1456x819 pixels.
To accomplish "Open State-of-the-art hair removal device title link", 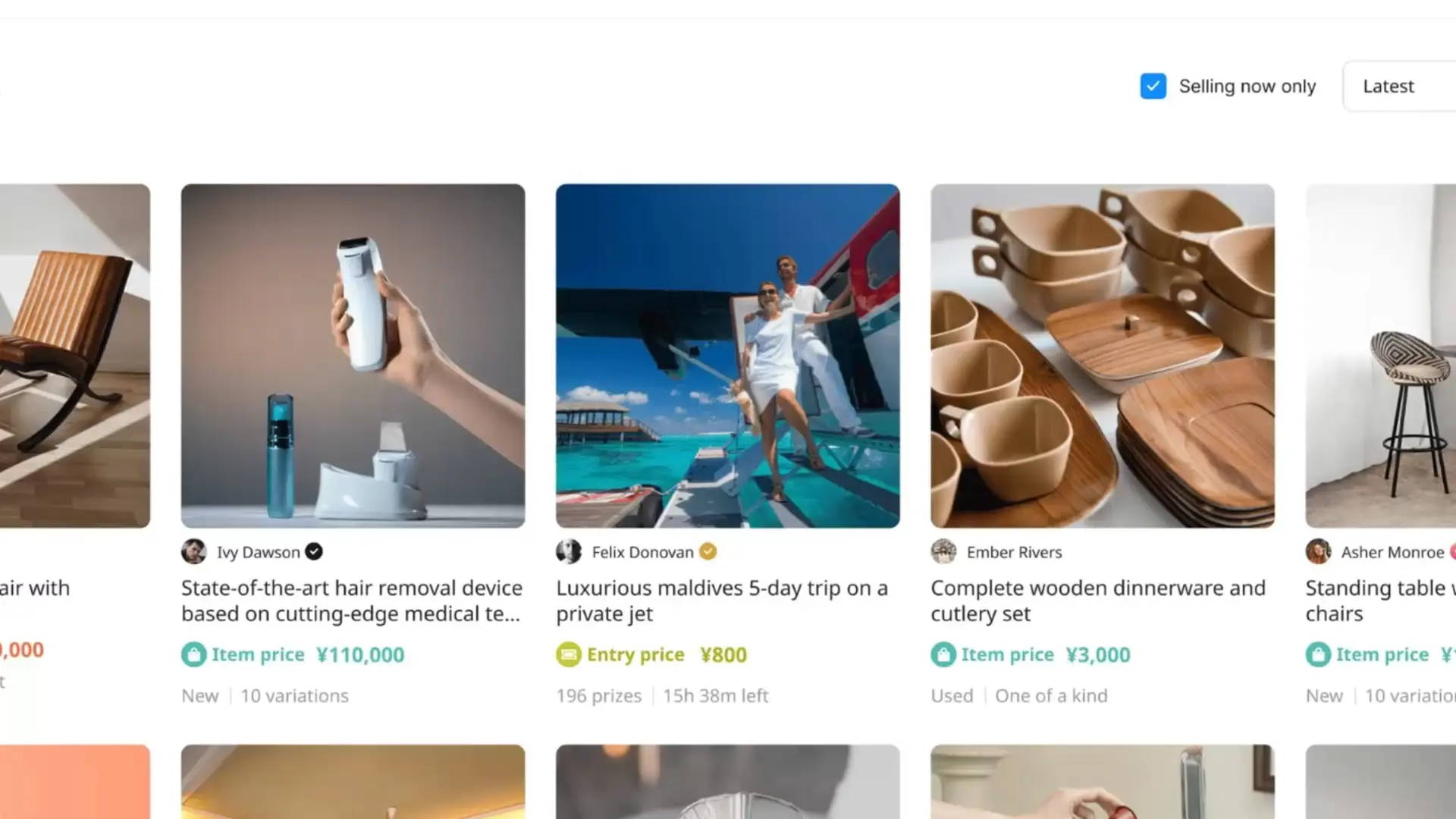I will [352, 601].
